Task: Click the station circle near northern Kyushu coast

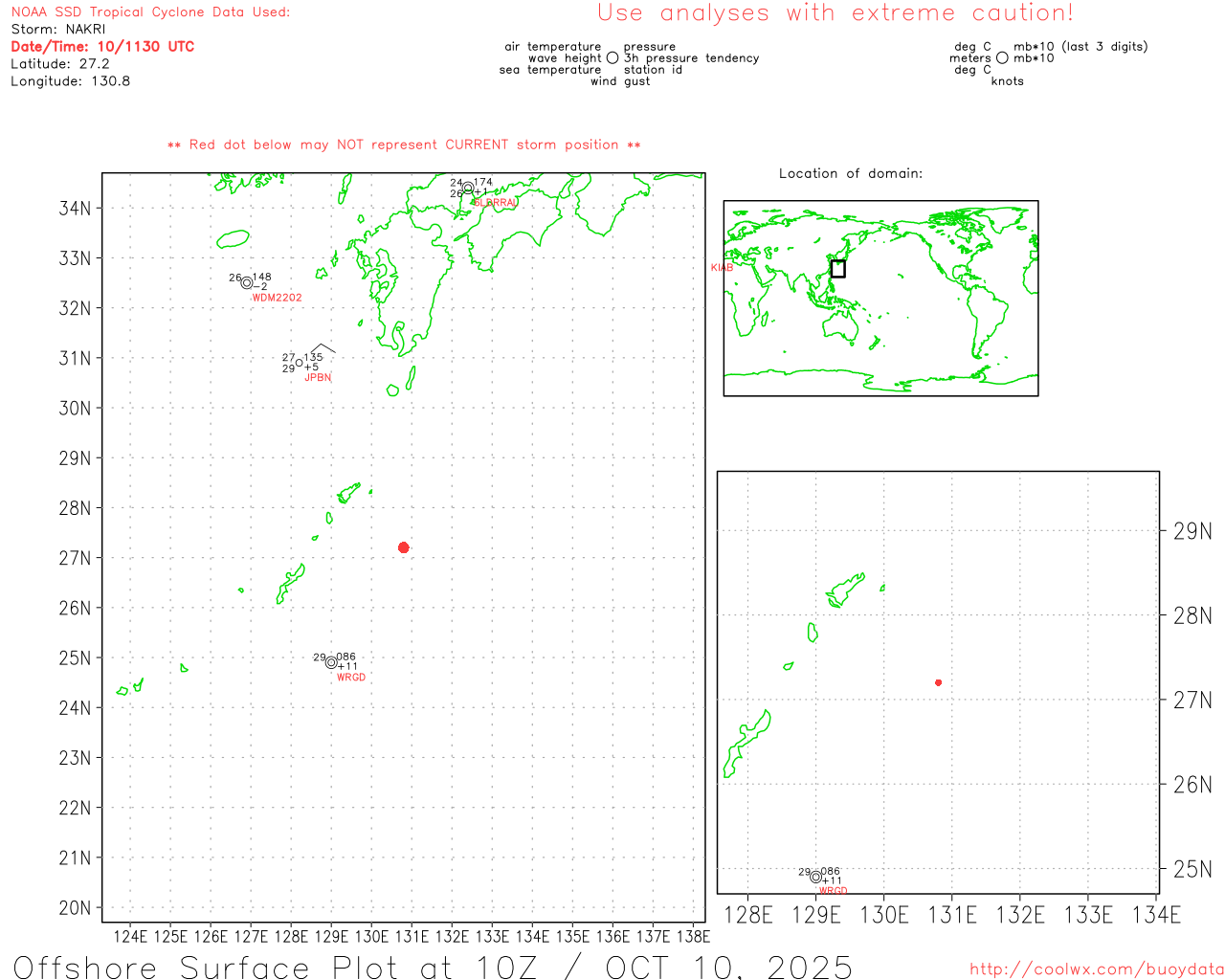Action: pyautogui.click(x=468, y=188)
